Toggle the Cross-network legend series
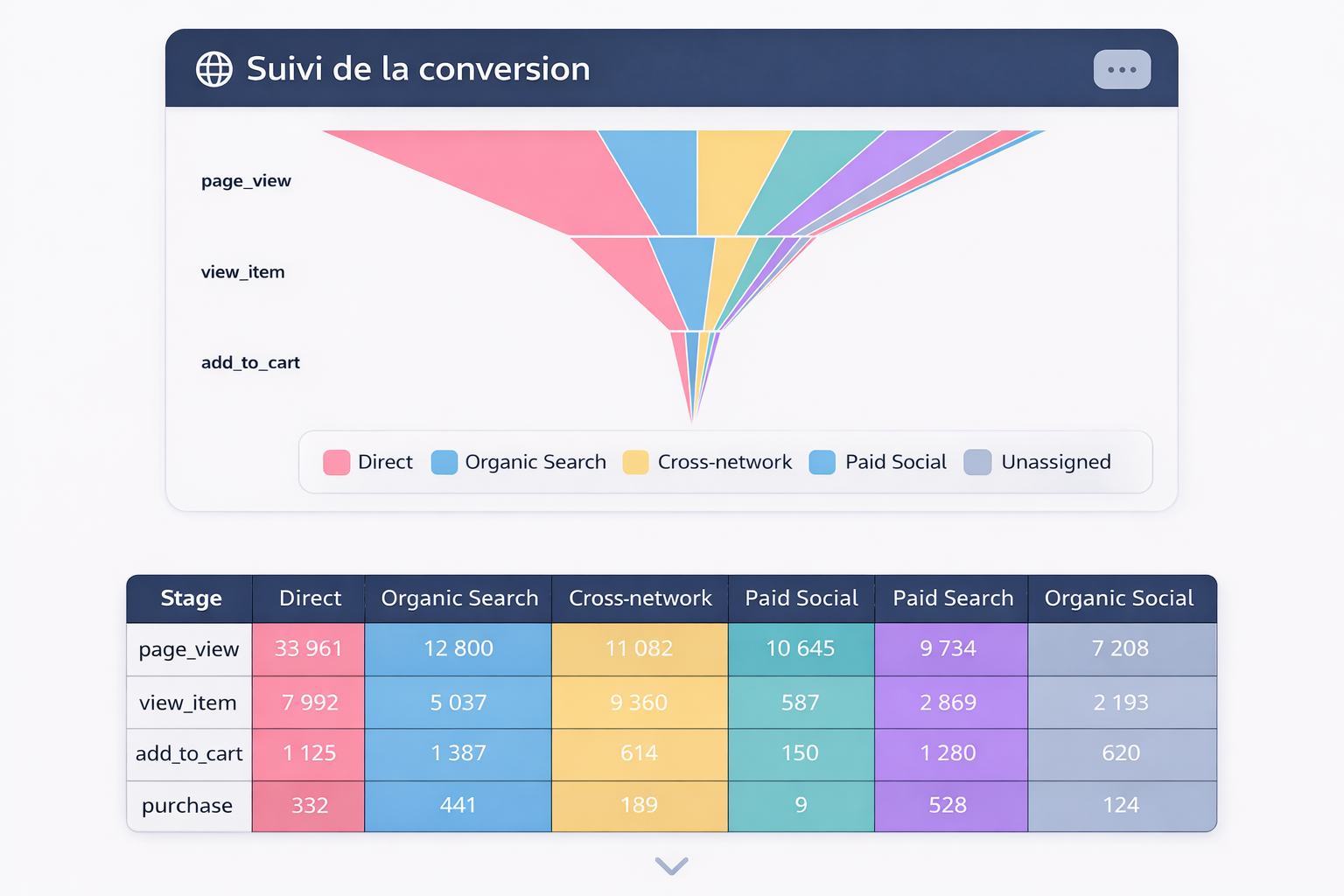 tap(707, 462)
